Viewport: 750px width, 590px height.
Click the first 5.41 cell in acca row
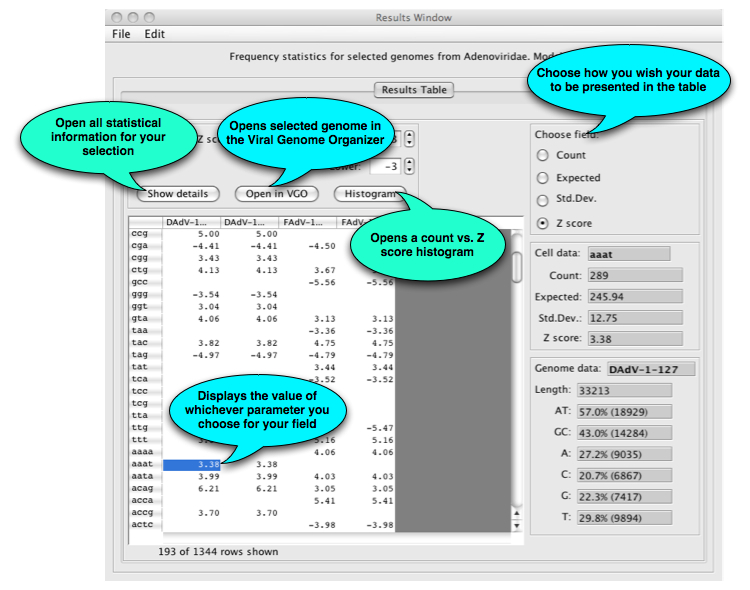308,501
